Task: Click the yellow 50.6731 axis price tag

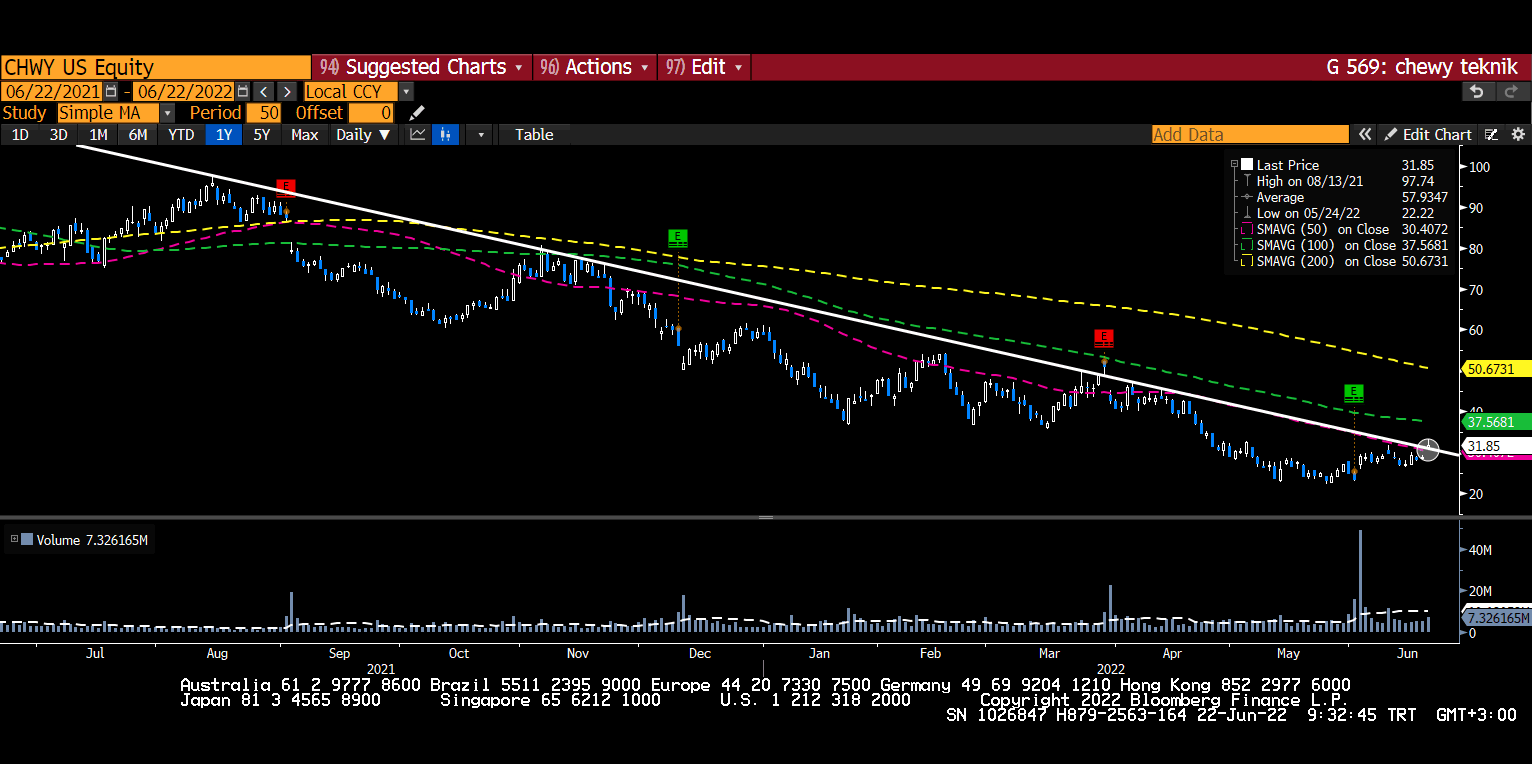Action: click(x=1496, y=369)
